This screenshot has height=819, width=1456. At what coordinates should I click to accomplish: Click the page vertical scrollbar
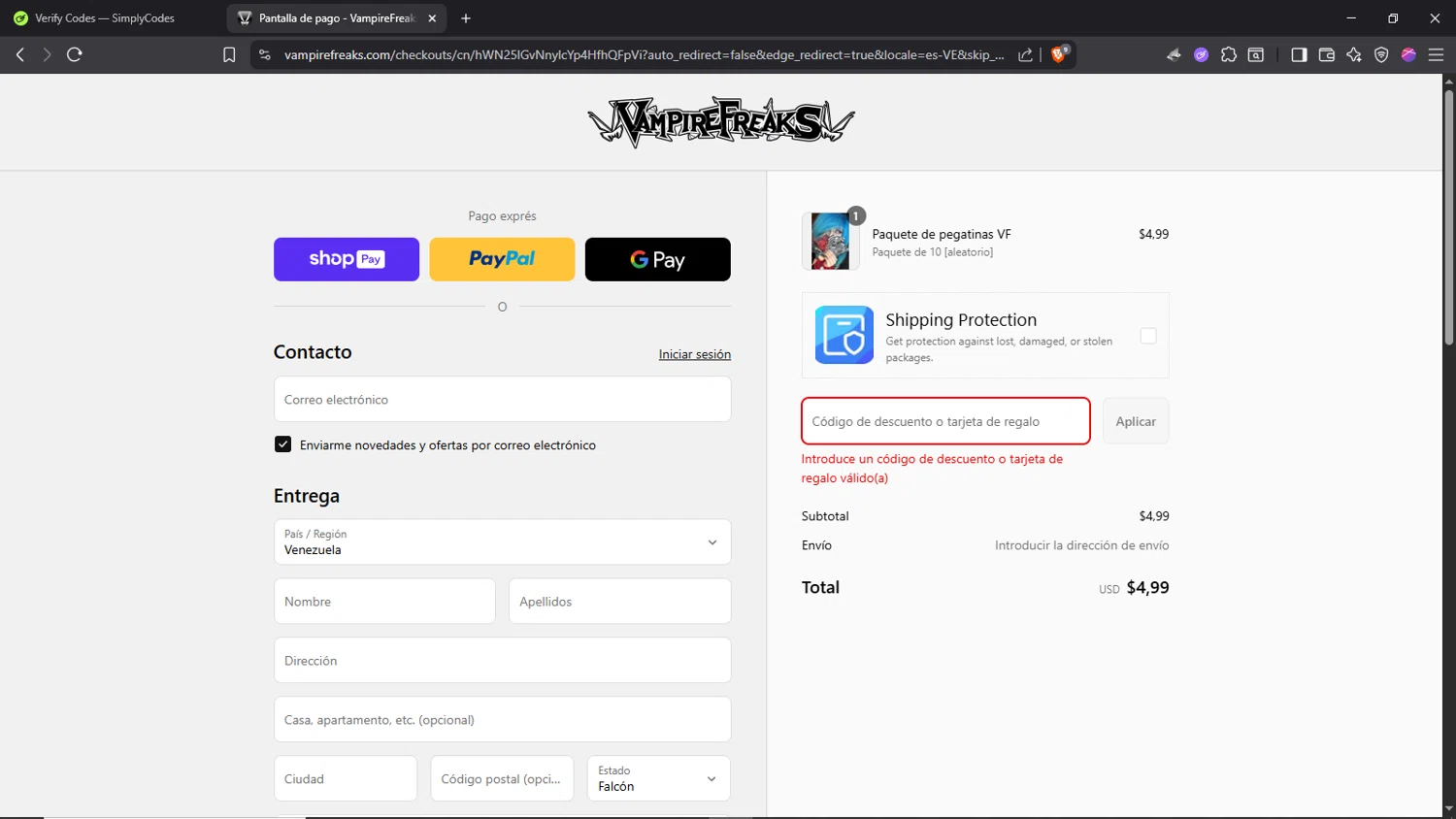point(1448,217)
